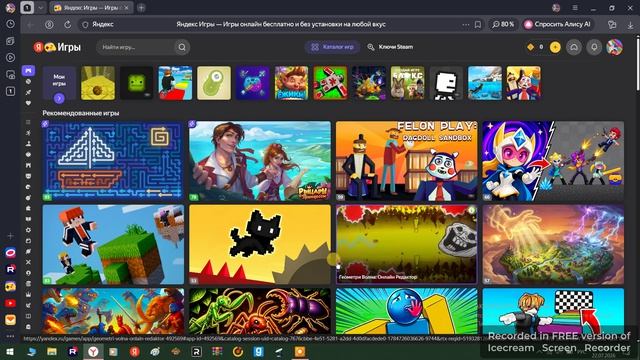Open the tab group counter button

click(27, 7)
